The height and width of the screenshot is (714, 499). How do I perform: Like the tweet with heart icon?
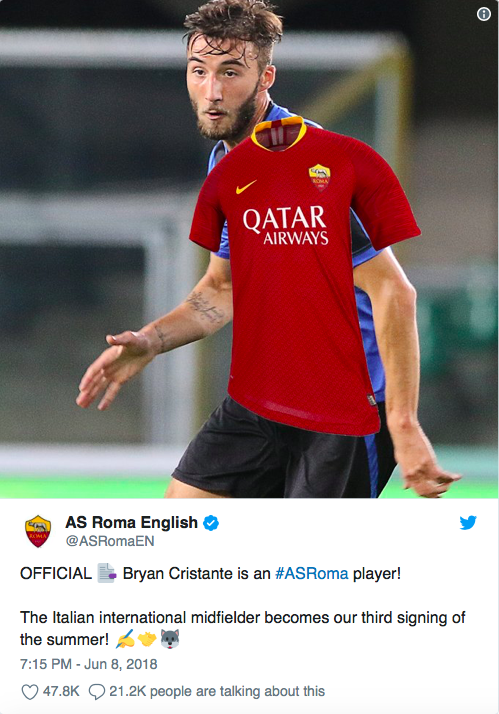pos(30,692)
